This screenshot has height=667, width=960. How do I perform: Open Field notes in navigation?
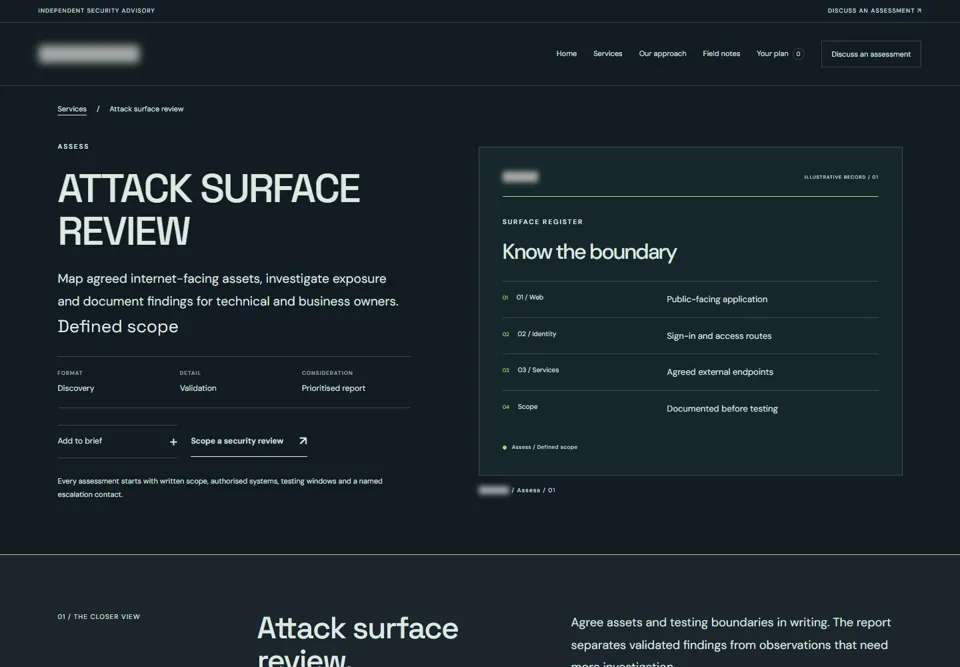coord(721,54)
